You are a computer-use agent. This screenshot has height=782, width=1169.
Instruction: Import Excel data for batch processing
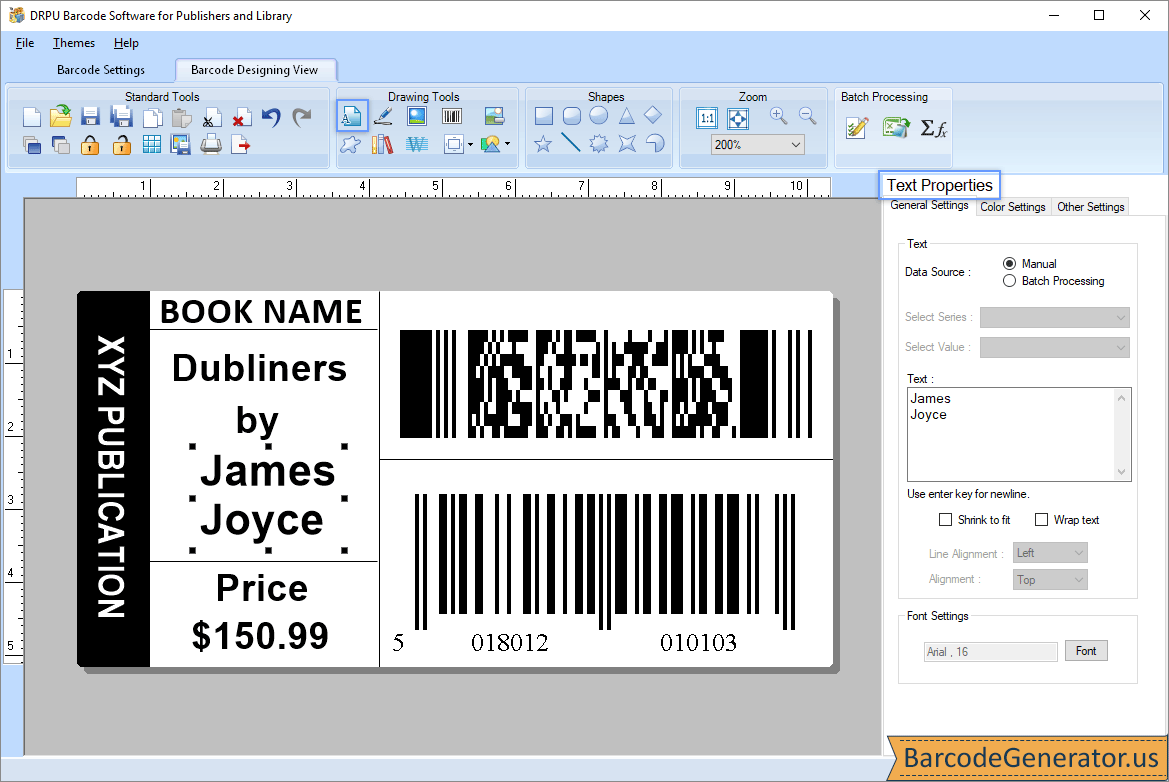coord(895,128)
